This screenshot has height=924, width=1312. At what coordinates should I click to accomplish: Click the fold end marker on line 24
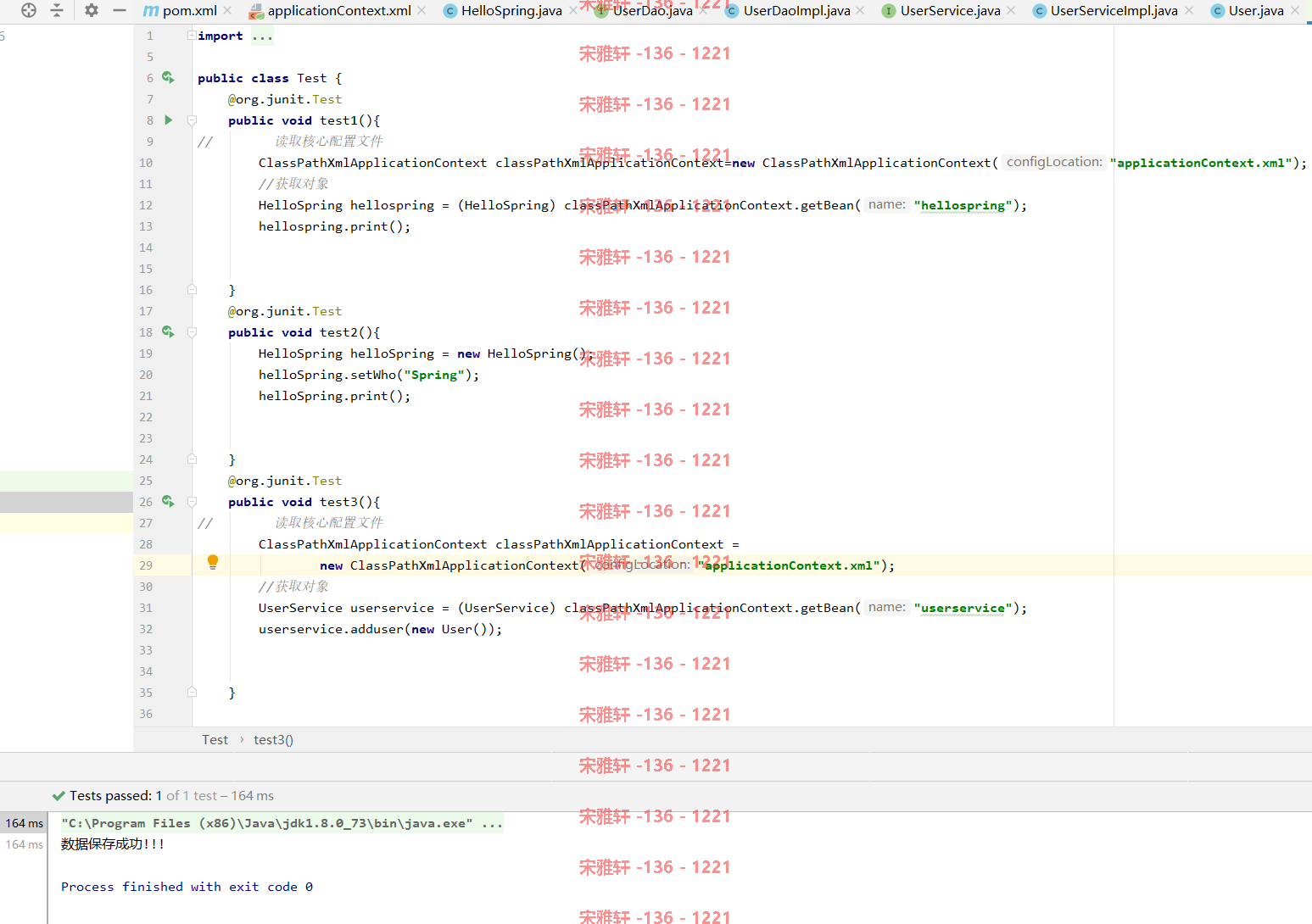pos(192,459)
